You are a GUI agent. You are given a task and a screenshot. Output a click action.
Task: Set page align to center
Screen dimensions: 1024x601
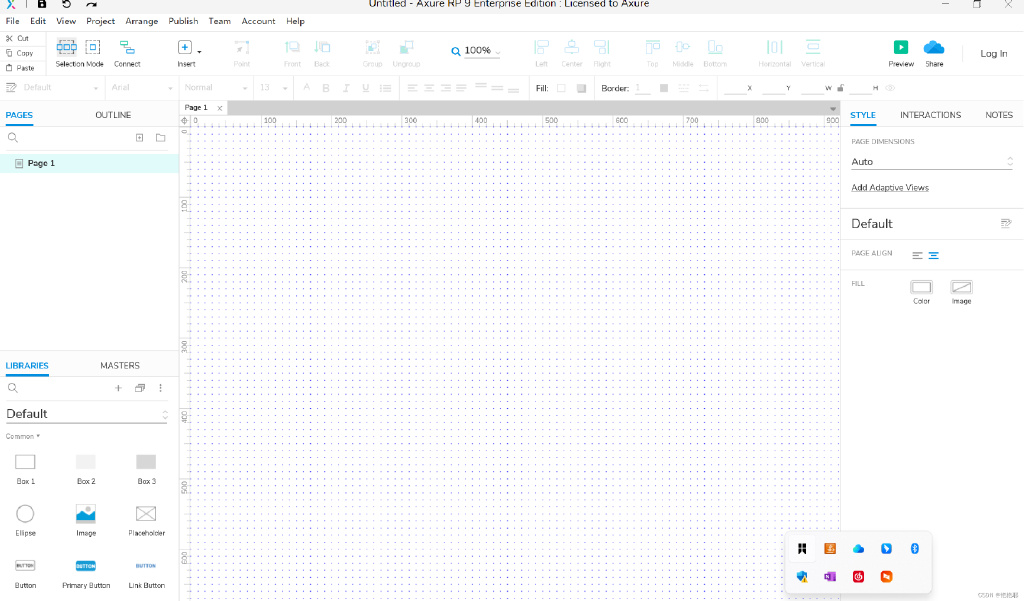tap(933, 255)
